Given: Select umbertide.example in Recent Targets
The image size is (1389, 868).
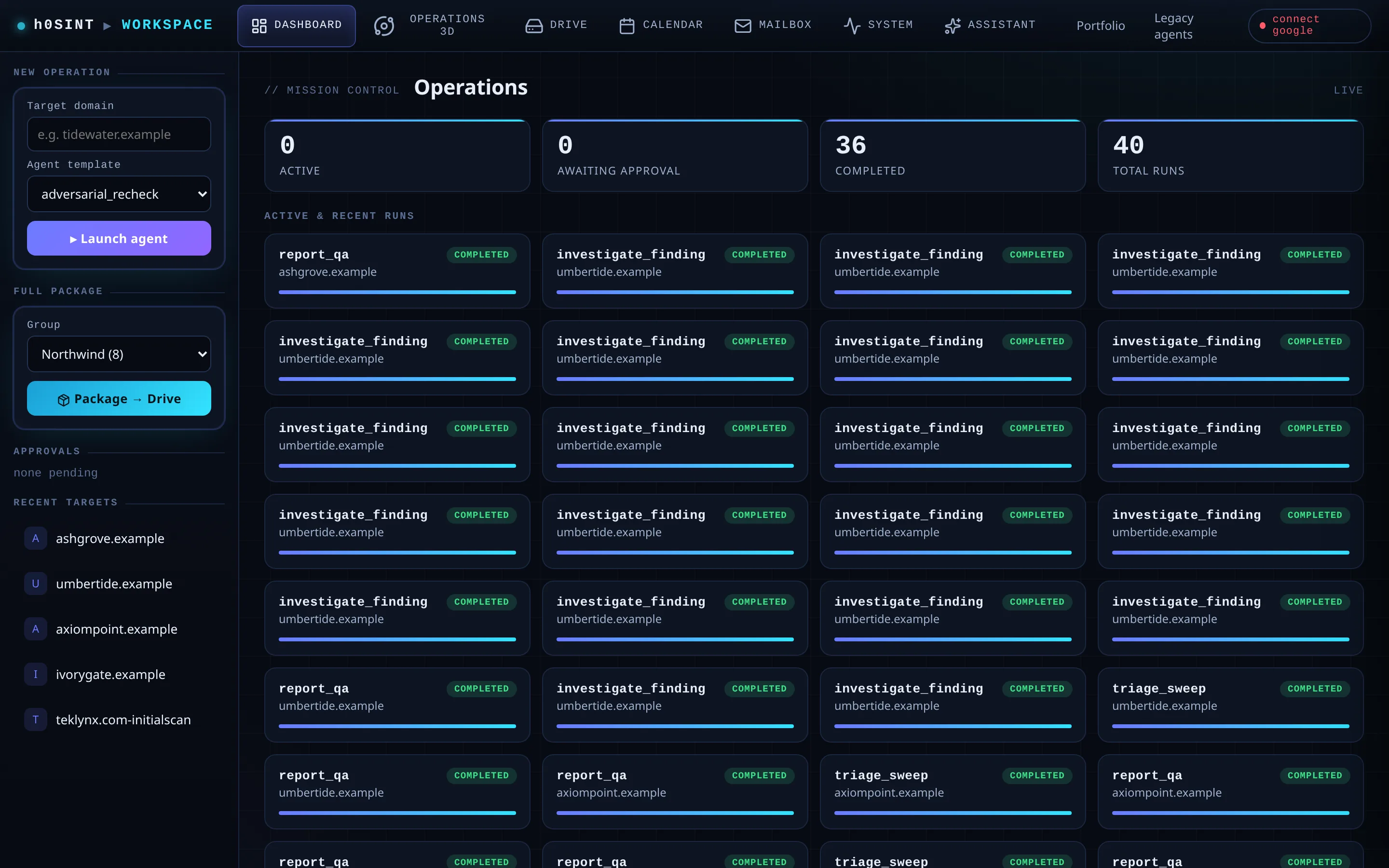Looking at the screenshot, I should point(119,583).
